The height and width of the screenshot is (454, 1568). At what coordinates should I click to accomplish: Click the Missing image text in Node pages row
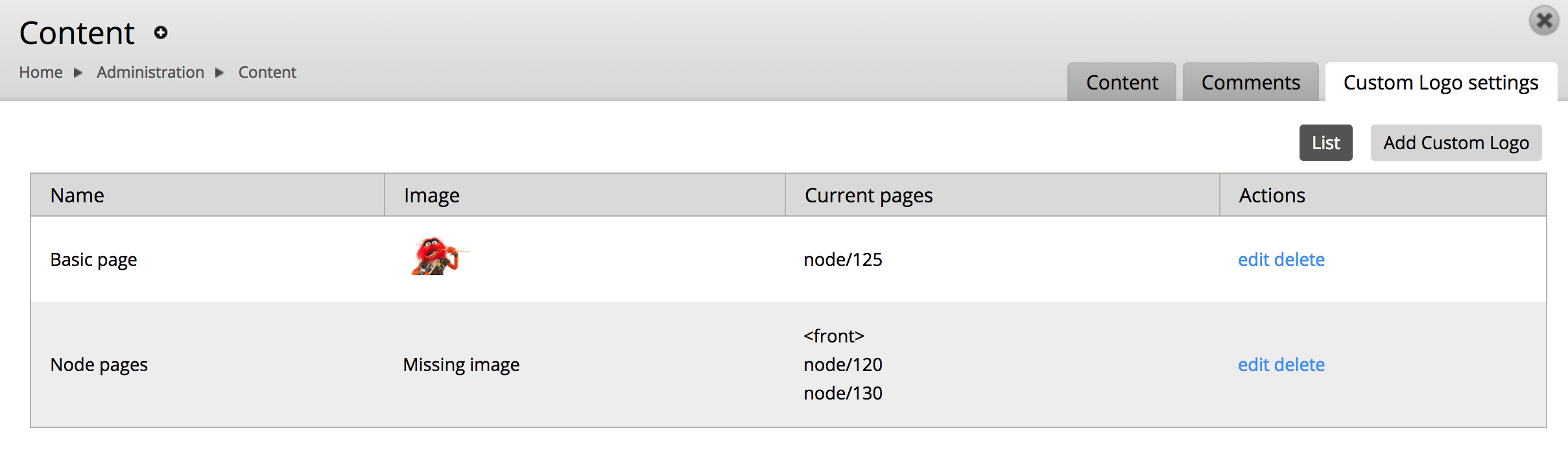tap(461, 364)
